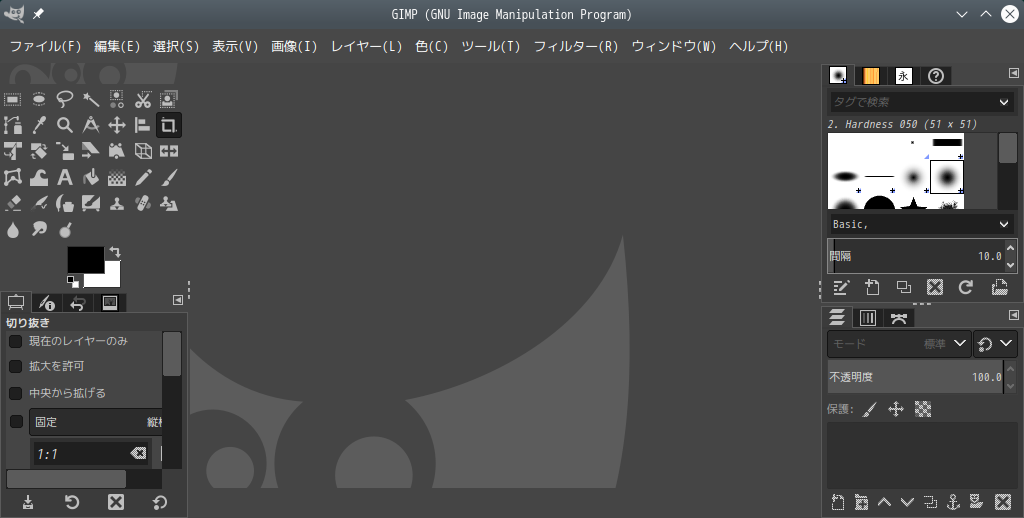Image resolution: width=1024 pixels, height=518 pixels.
Task: Select the Warp Transform wave tool
Action: tap(39, 178)
